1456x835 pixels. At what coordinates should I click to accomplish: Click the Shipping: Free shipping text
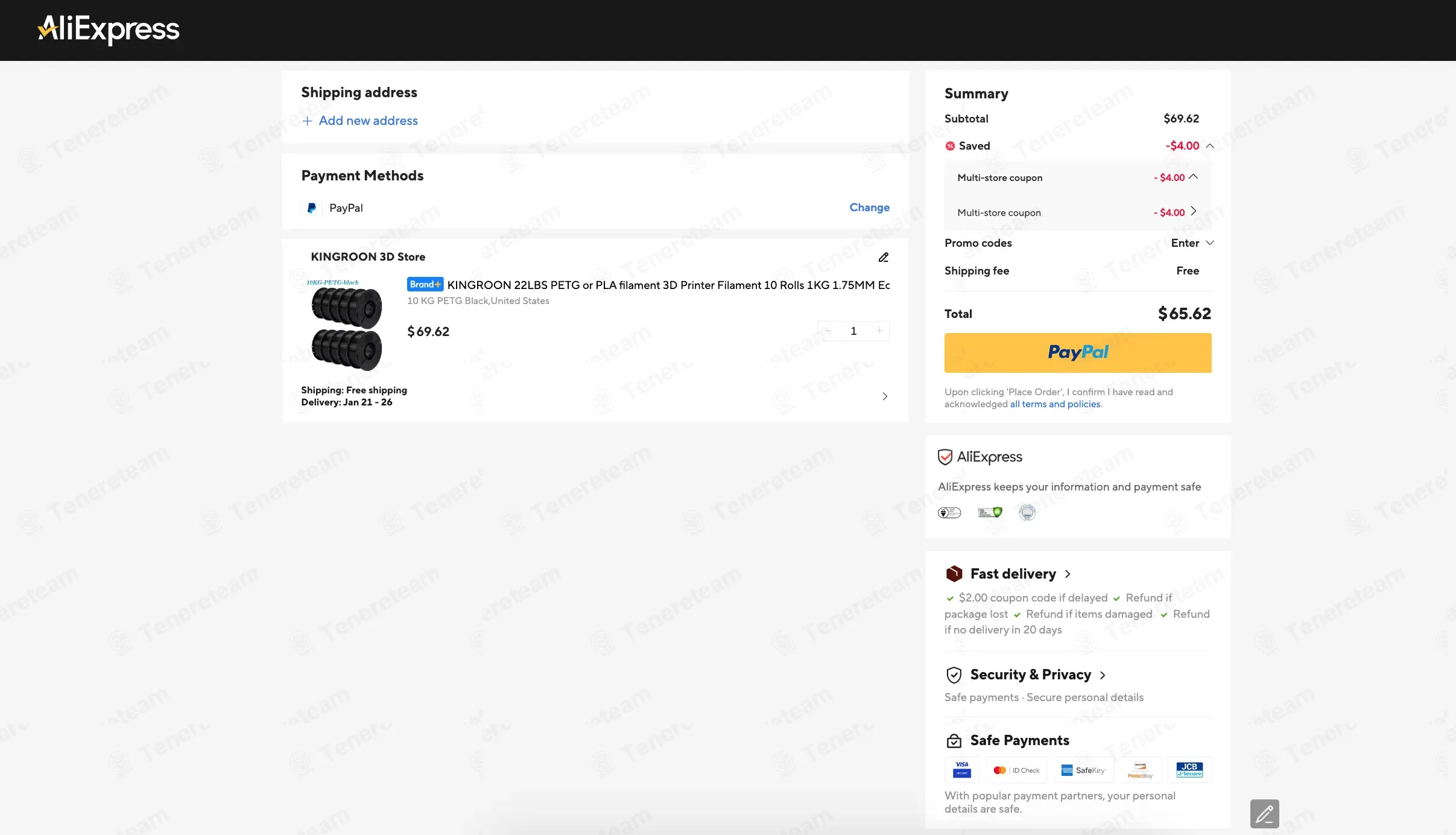[x=354, y=390]
